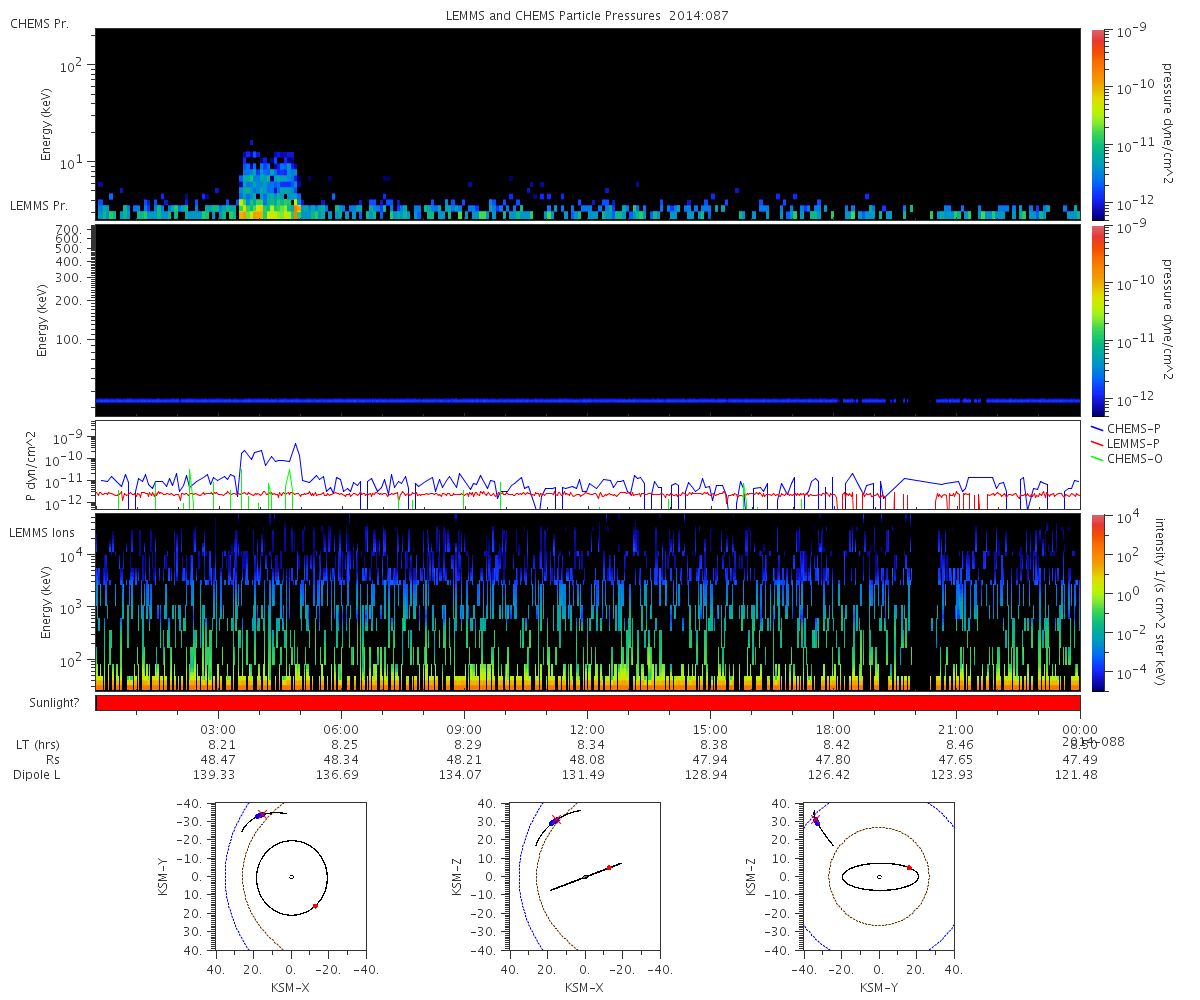Click the CHEMS pressure color bar
The width and height of the screenshot is (1200, 1000).
click(x=1098, y=124)
